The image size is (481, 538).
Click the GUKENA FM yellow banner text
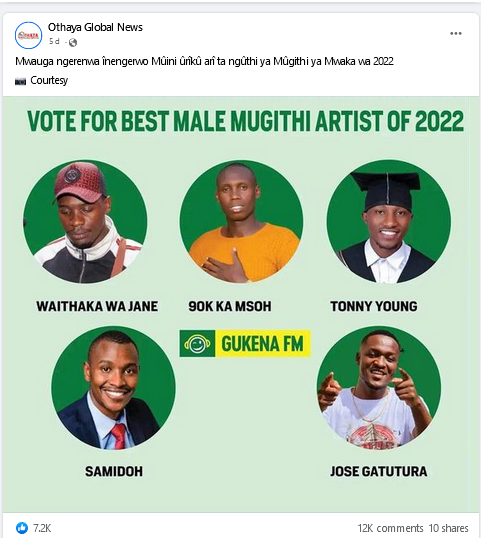[x=262, y=344]
